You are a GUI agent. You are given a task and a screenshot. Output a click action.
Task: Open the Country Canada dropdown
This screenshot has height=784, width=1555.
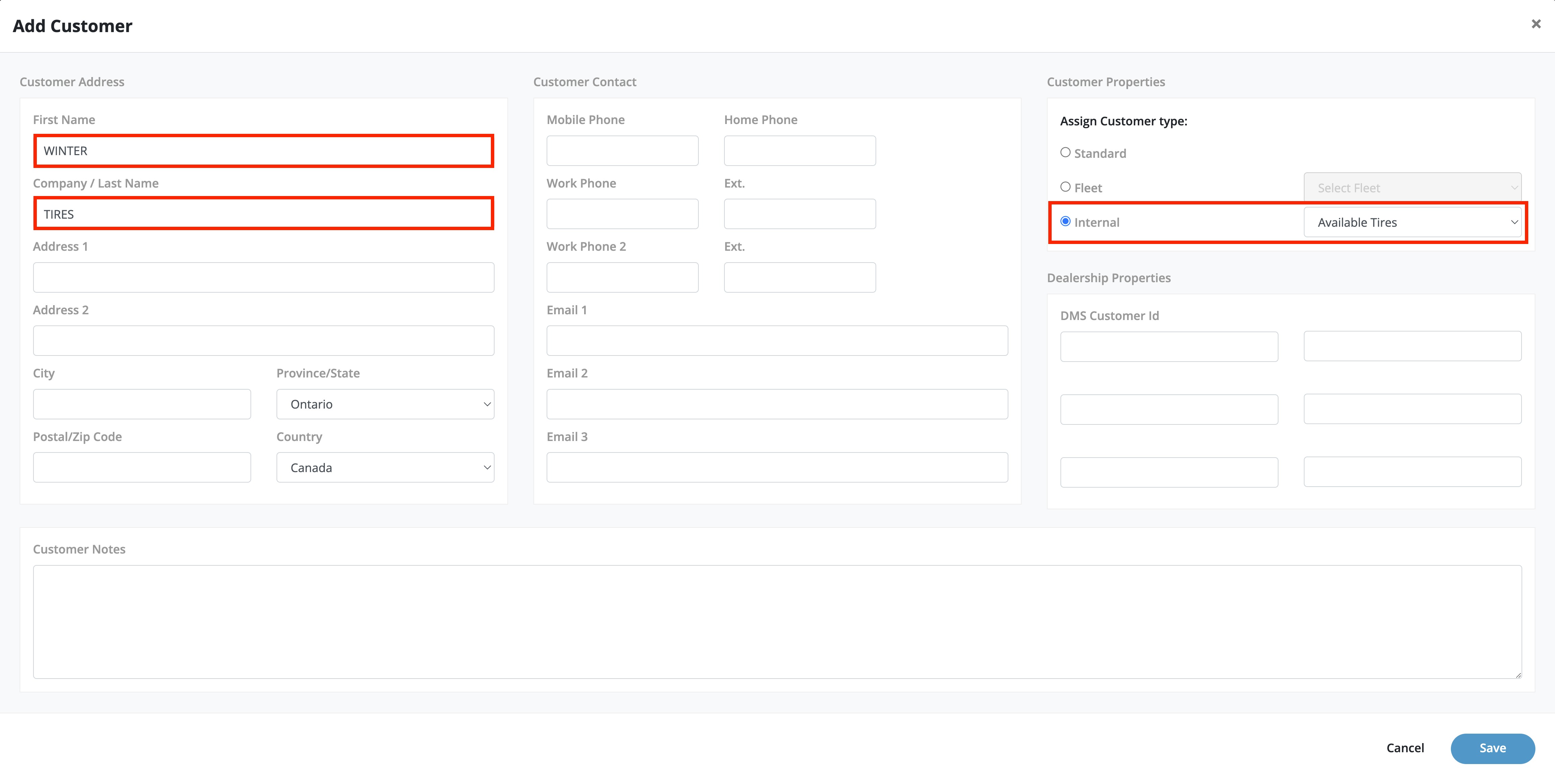[385, 468]
